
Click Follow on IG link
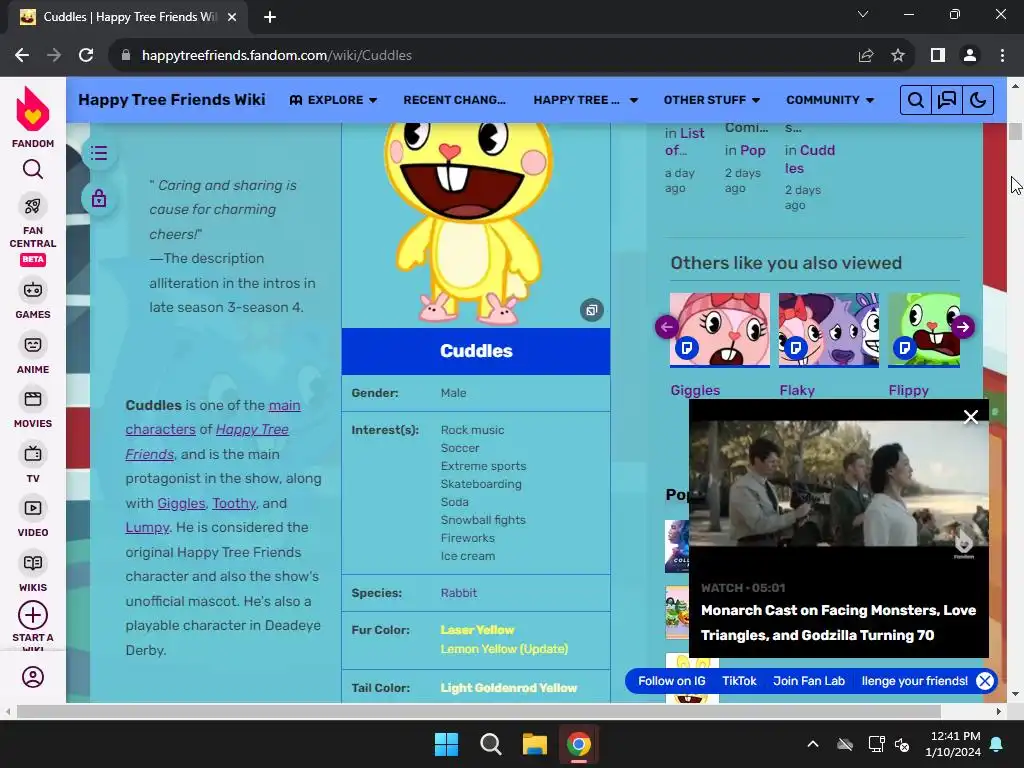click(671, 681)
